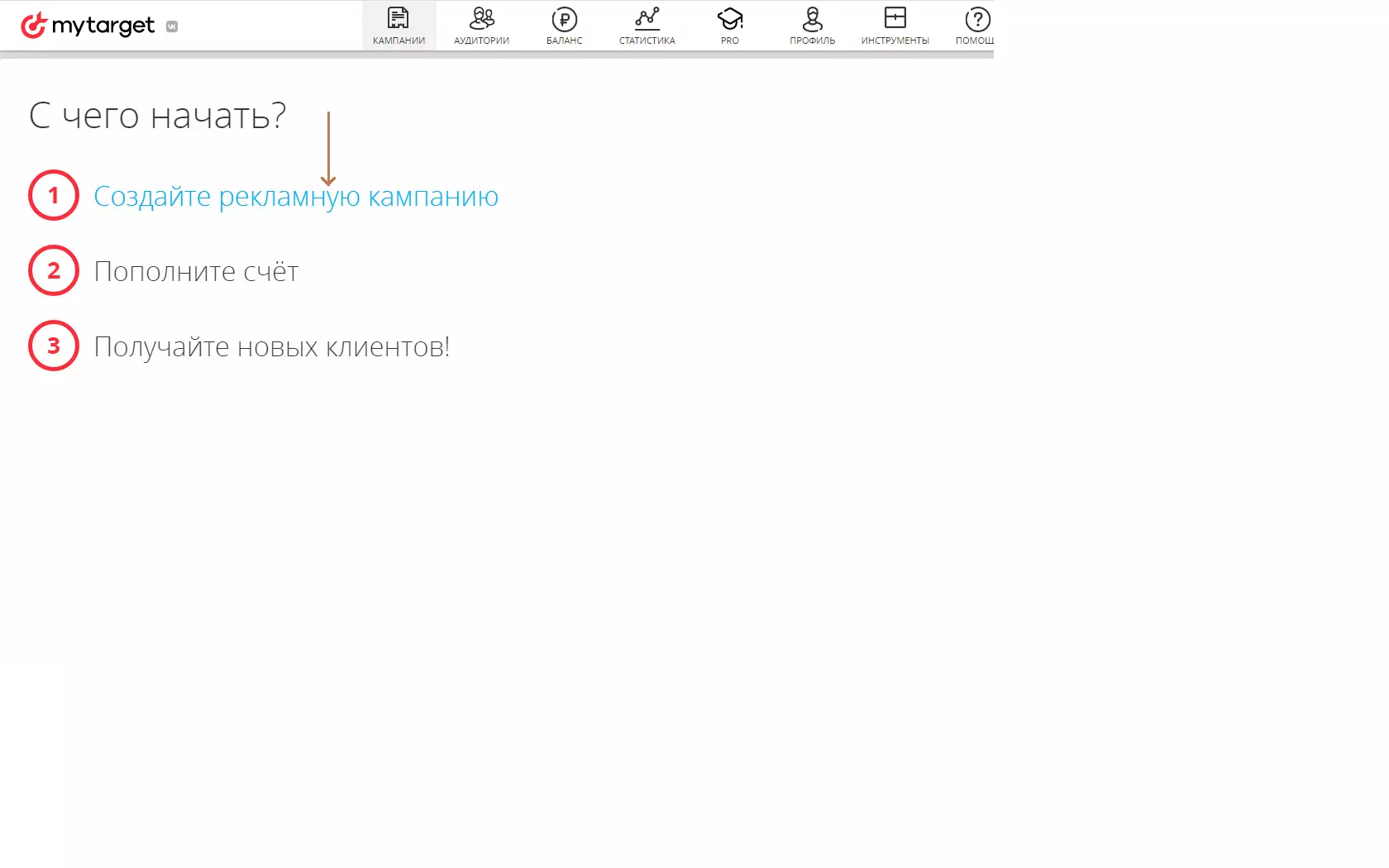Select the Получайте новых клиентов! step text

272,347
